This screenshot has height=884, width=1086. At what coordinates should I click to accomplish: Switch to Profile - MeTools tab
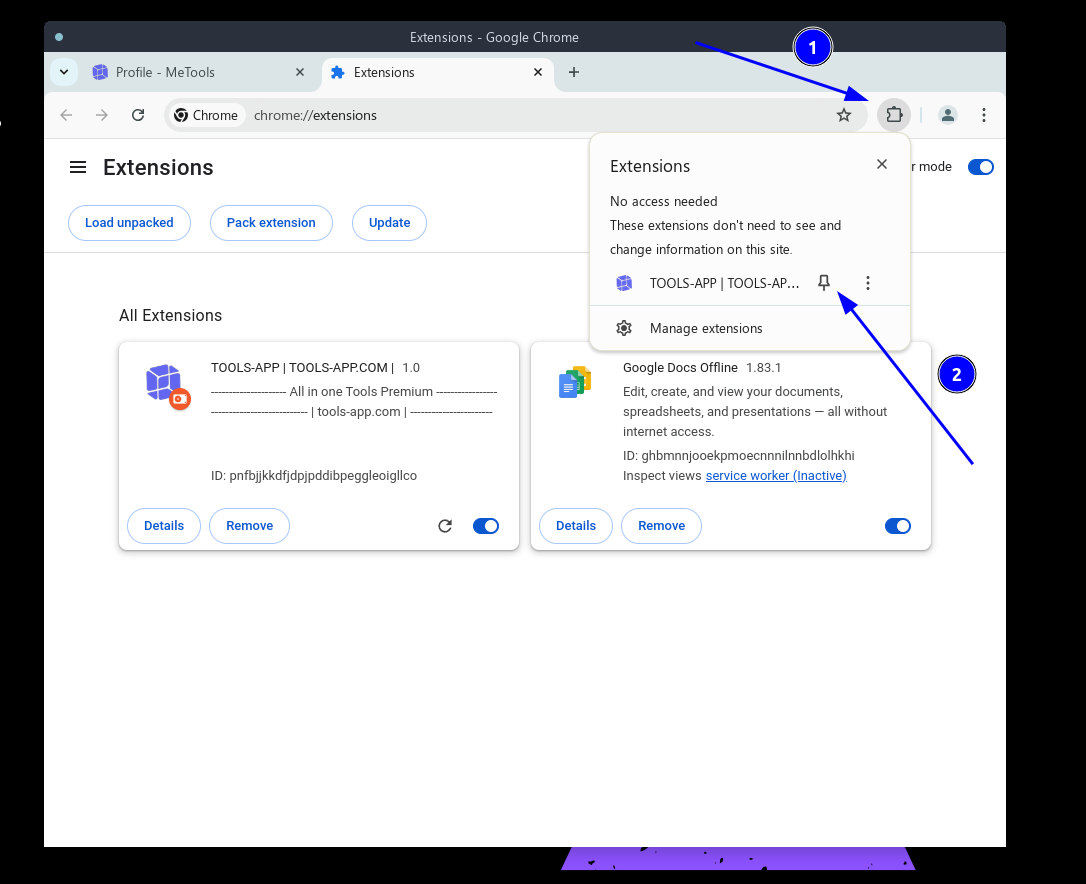coord(190,72)
